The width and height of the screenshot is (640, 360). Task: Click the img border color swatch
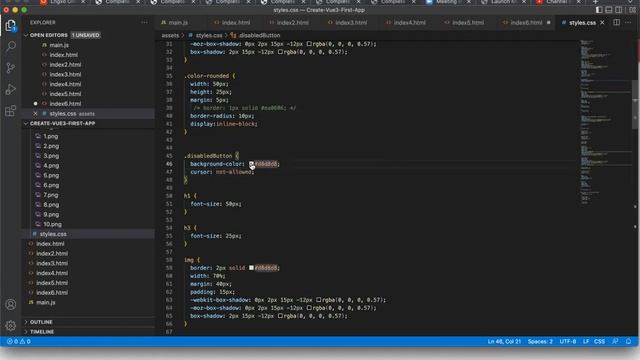point(251,268)
